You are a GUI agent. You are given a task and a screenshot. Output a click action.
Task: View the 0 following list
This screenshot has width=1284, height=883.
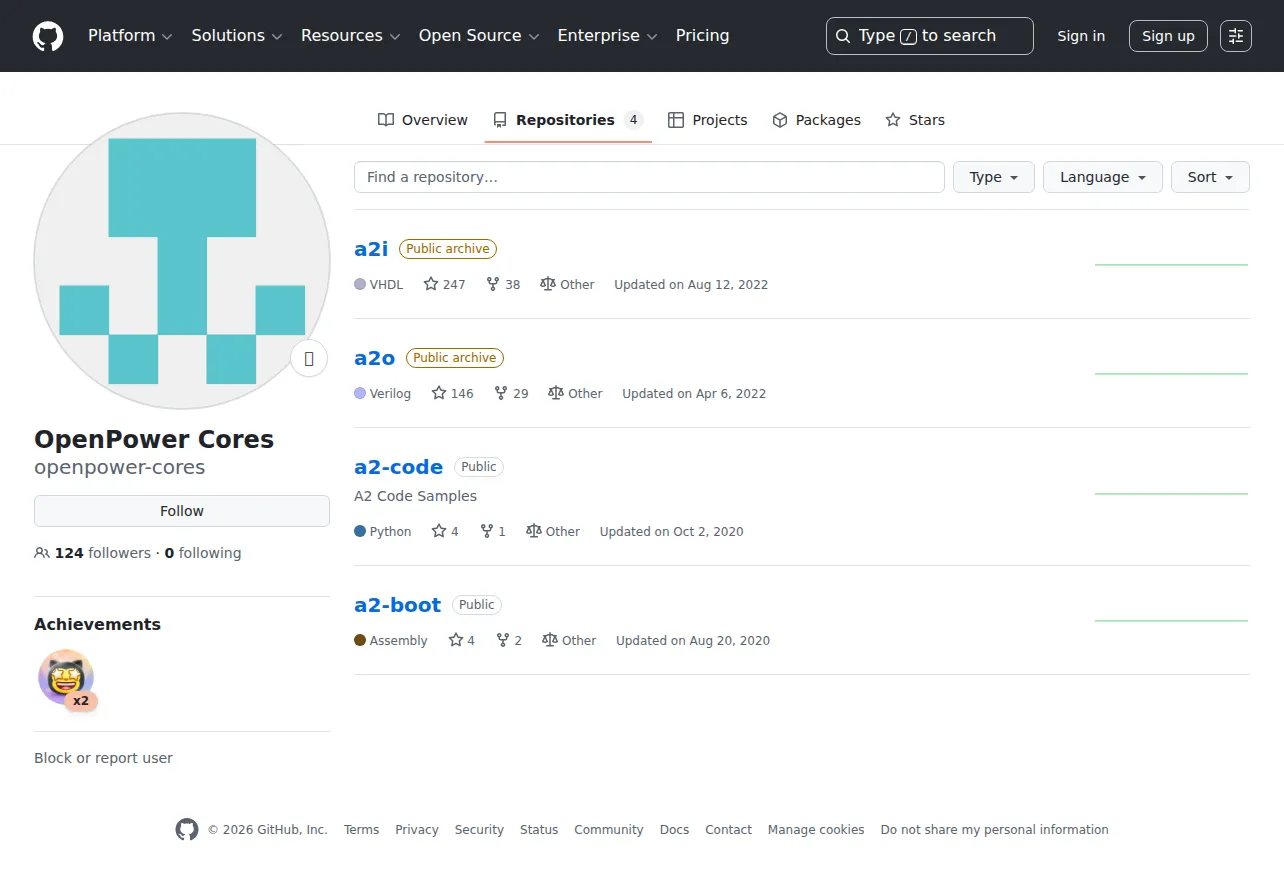click(203, 553)
